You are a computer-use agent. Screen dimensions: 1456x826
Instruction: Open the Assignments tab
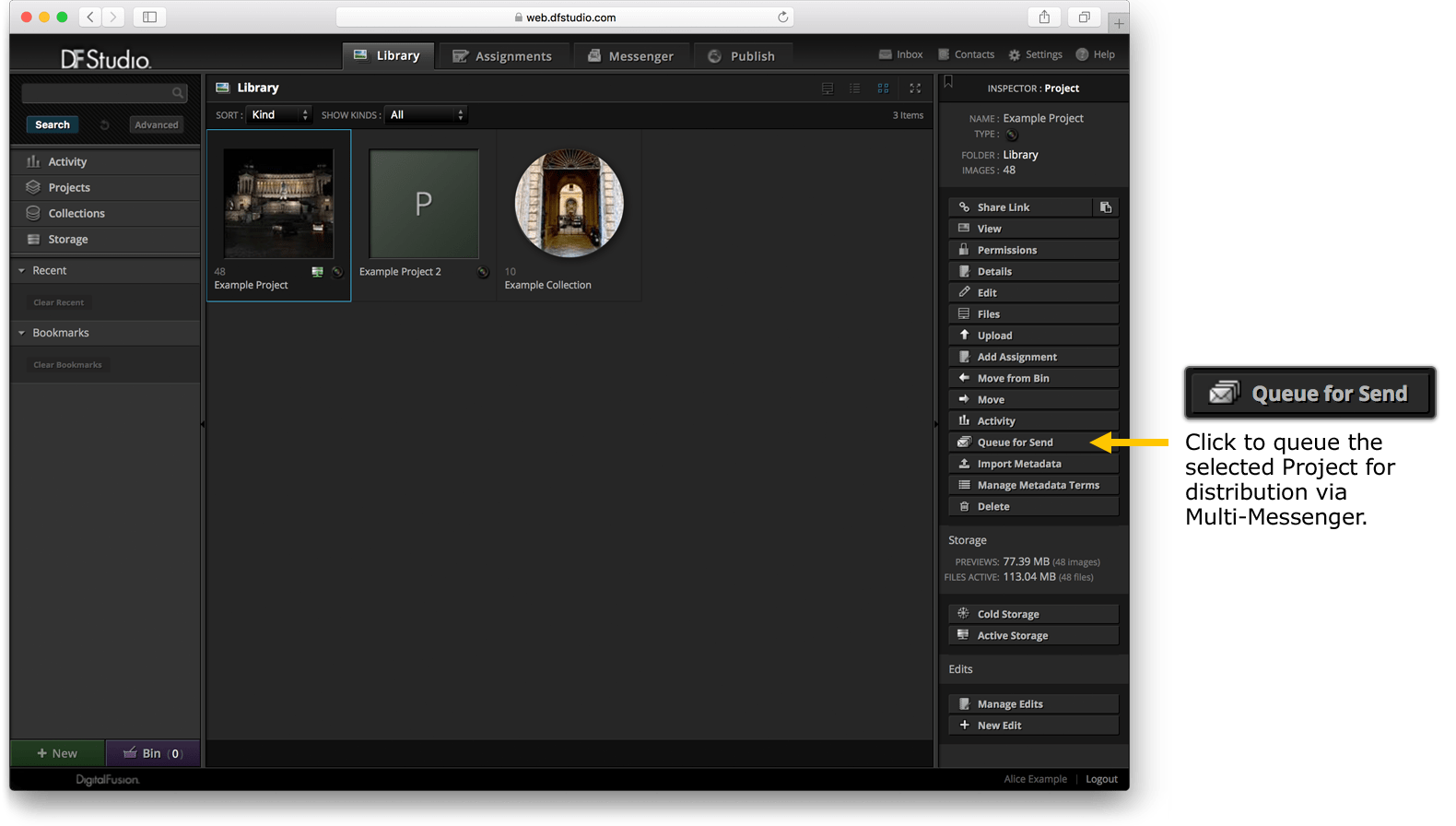tap(502, 55)
